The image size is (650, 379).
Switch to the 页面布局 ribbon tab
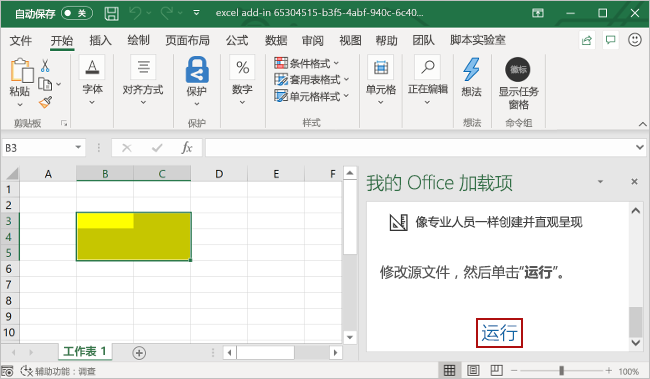[x=187, y=40]
